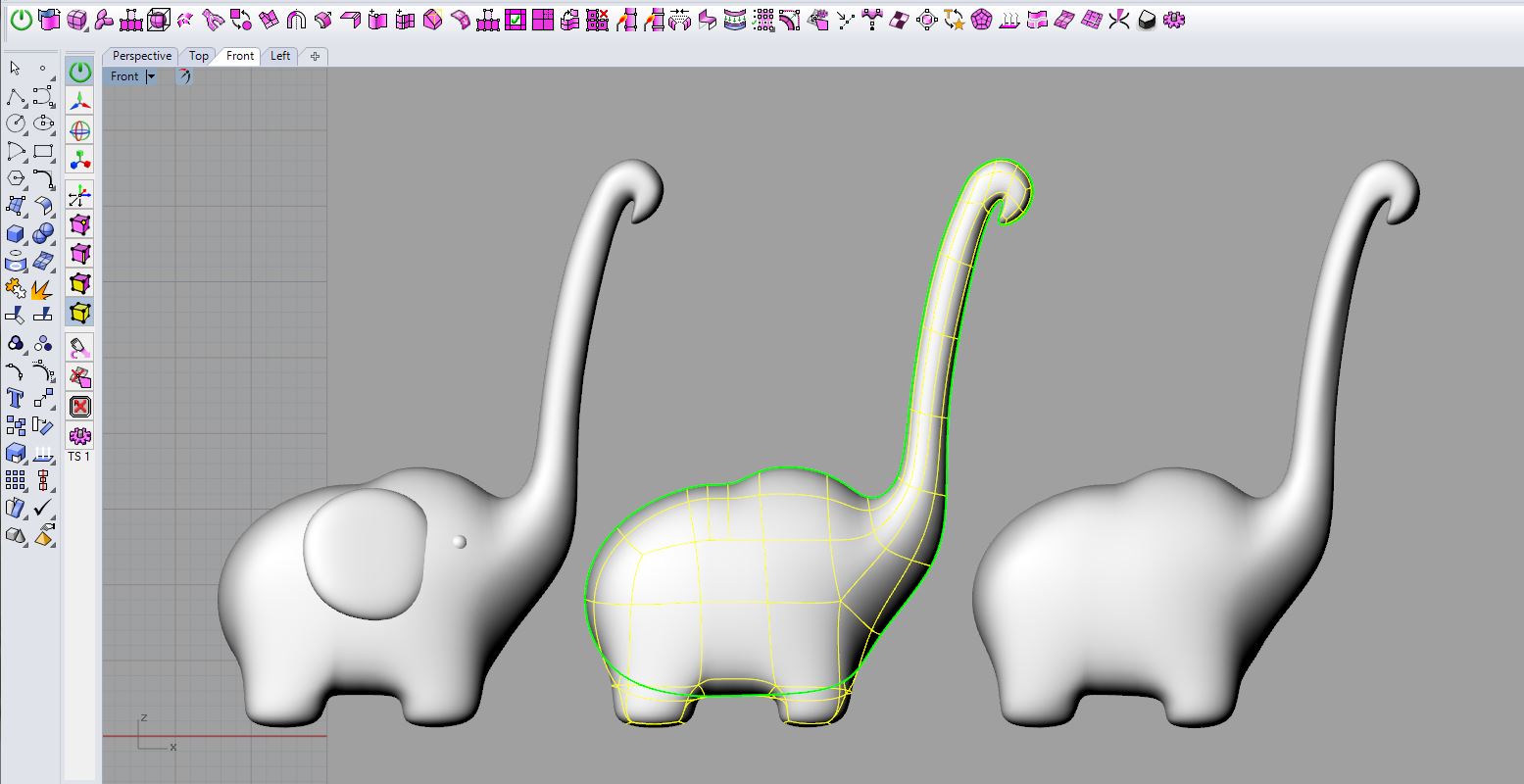
Task: Select the Fillet curves tool
Action: (x=43, y=178)
